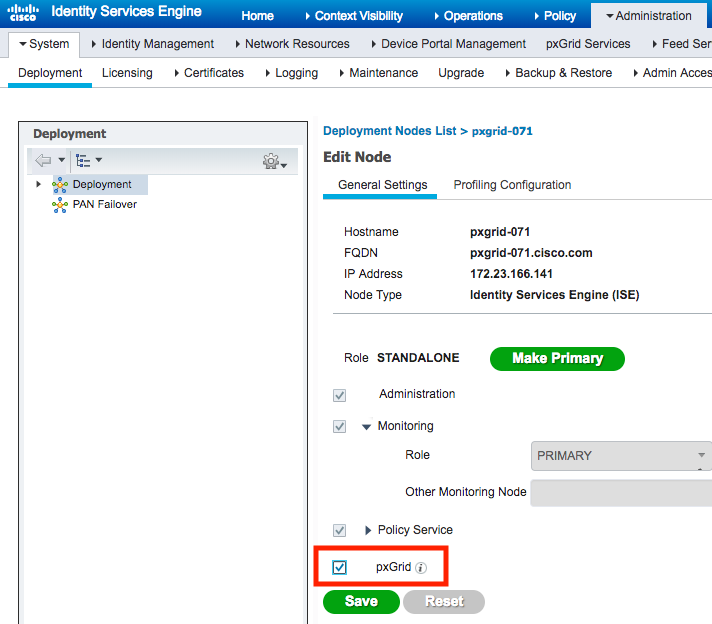Open the Monitoring Role PRIMARY dropdown
This screenshot has width=712, height=624.
pyautogui.click(x=621, y=456)
